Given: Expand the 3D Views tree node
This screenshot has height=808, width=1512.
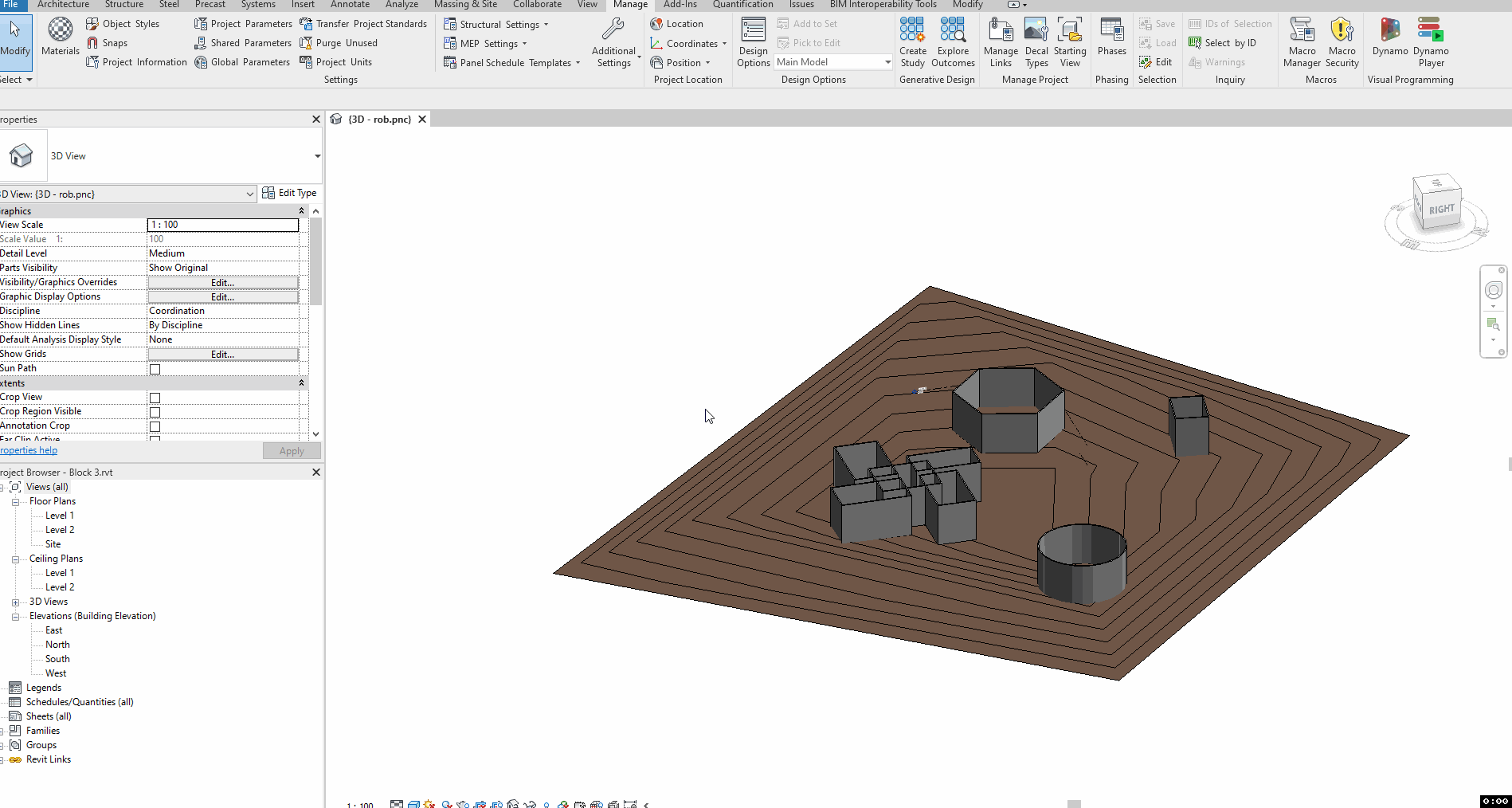Looking at the screenshot, I should pos(15,602).
